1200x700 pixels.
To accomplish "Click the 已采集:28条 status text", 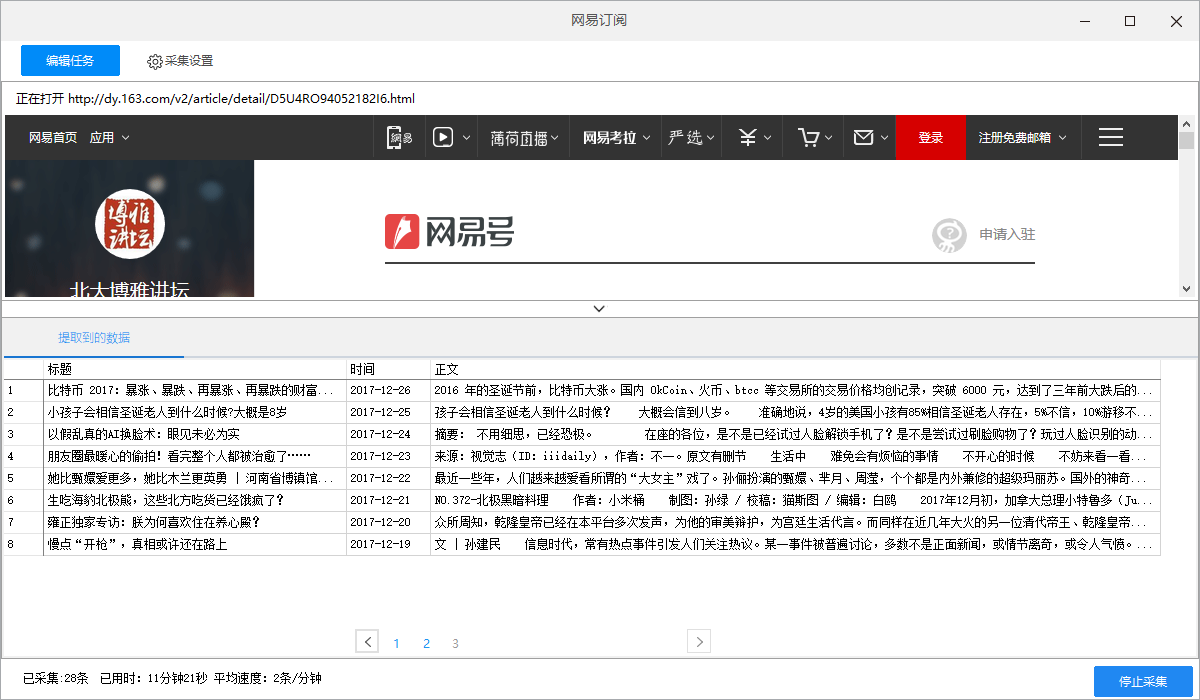I will coord(56,680).
